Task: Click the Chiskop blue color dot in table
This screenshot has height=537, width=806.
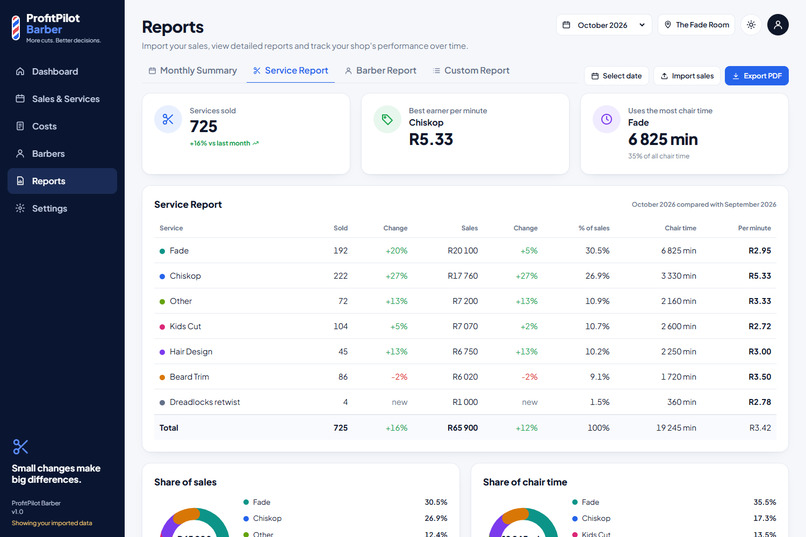Action: (162, 276)
